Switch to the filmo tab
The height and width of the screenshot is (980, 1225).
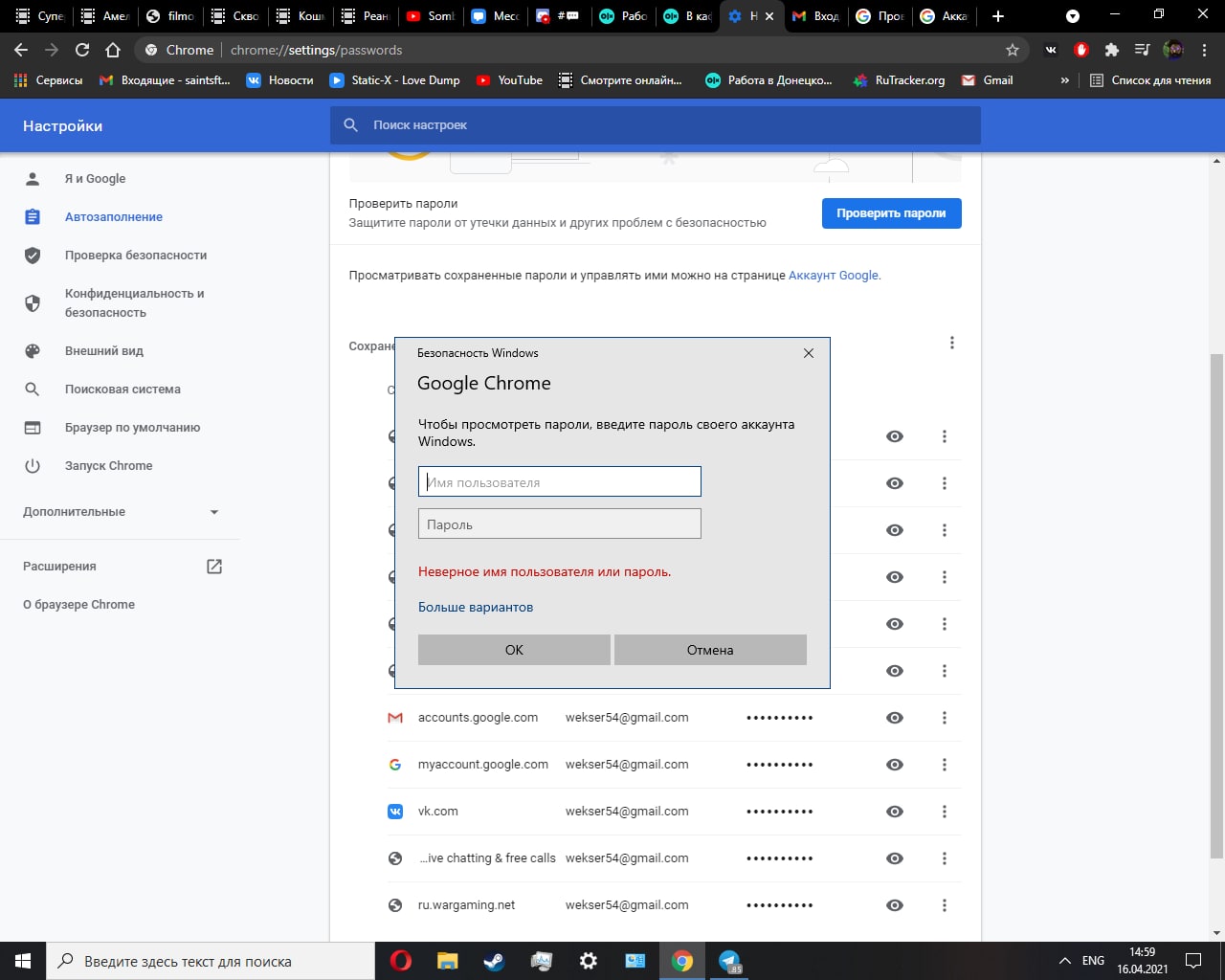pyautogui.click(x=170, y=16)
